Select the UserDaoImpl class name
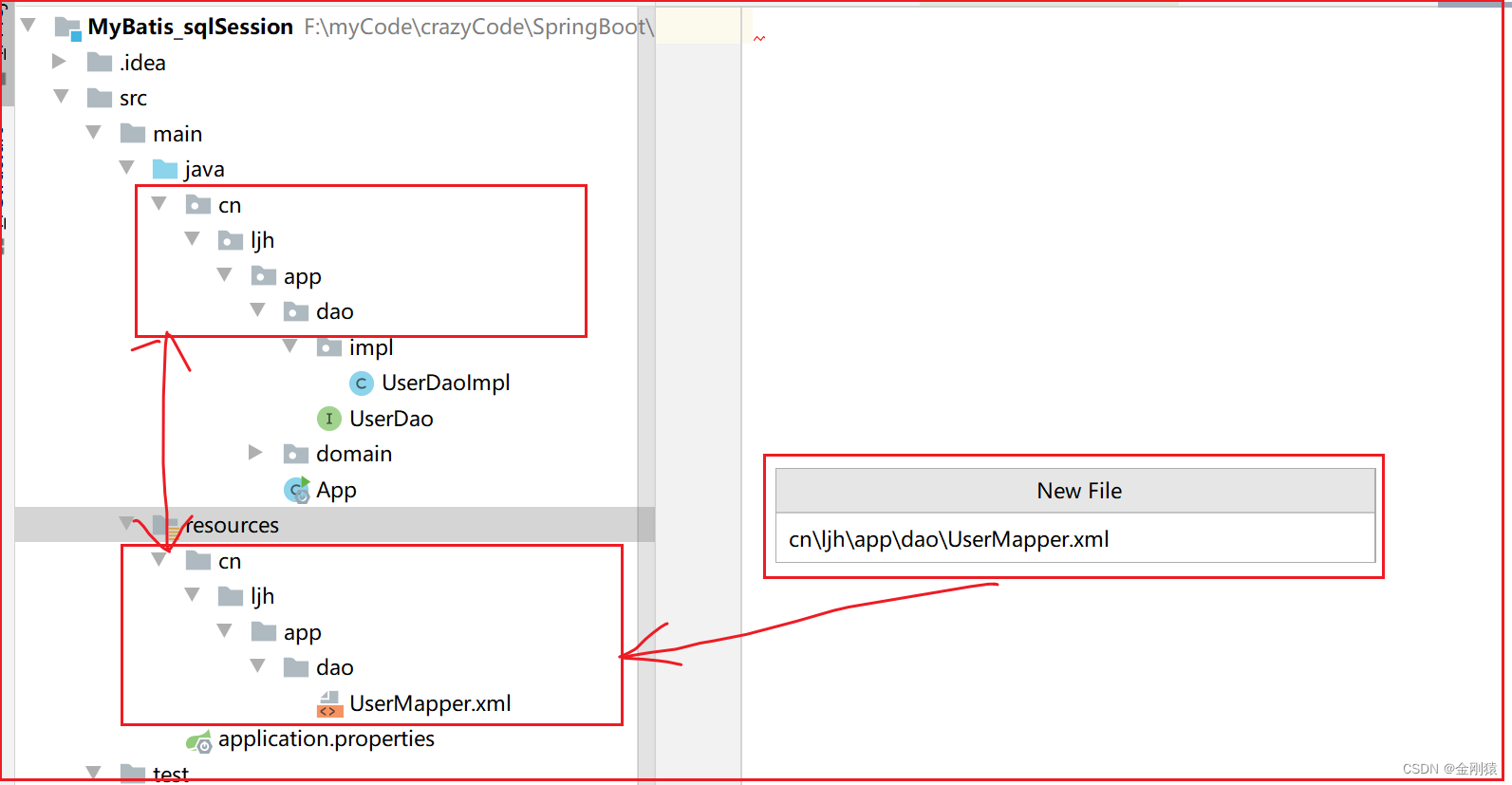The width and height of the screenshot is (1512, 785). 446,383
